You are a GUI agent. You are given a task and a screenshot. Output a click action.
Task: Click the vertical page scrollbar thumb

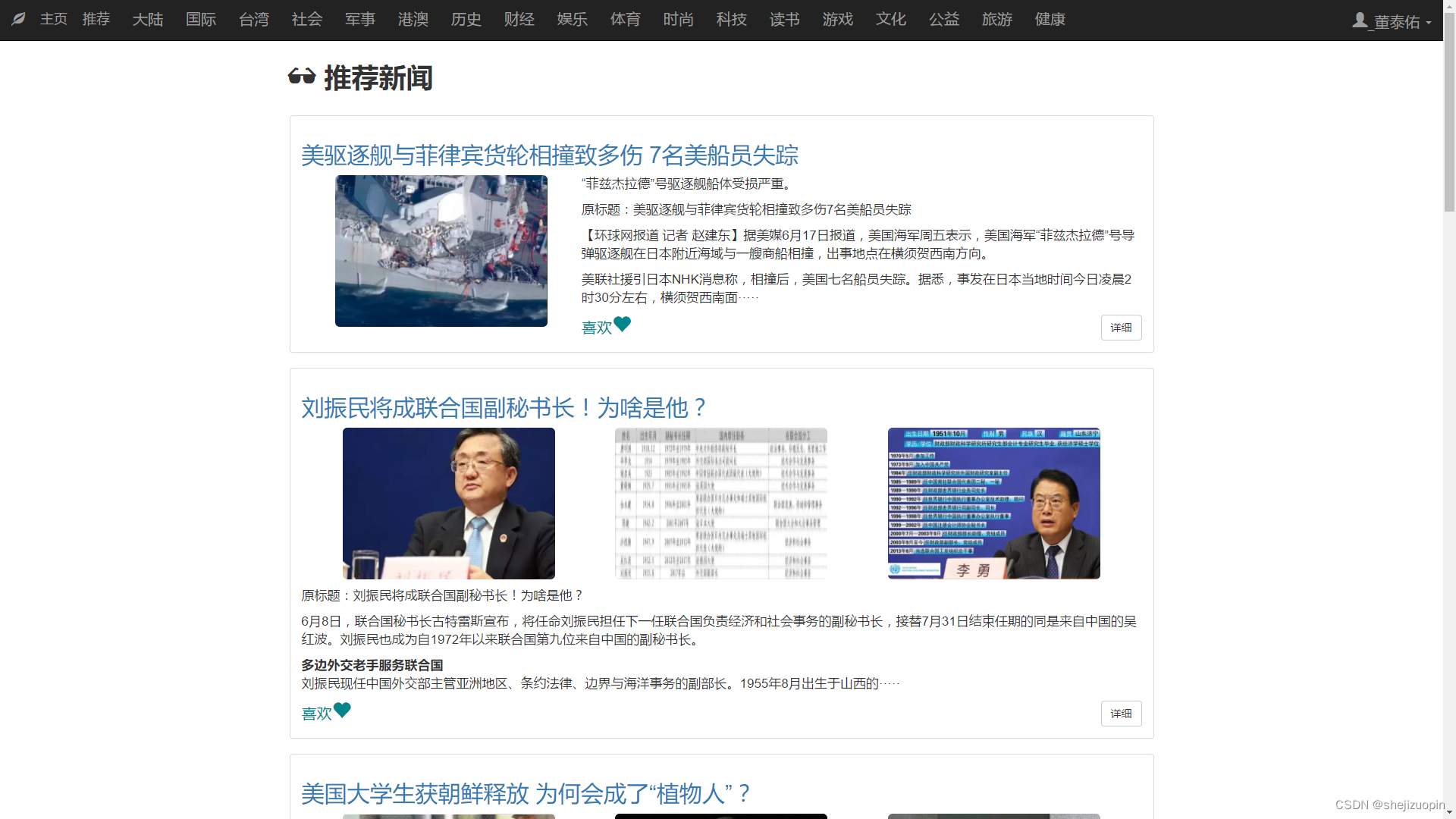pos(1449,114)
